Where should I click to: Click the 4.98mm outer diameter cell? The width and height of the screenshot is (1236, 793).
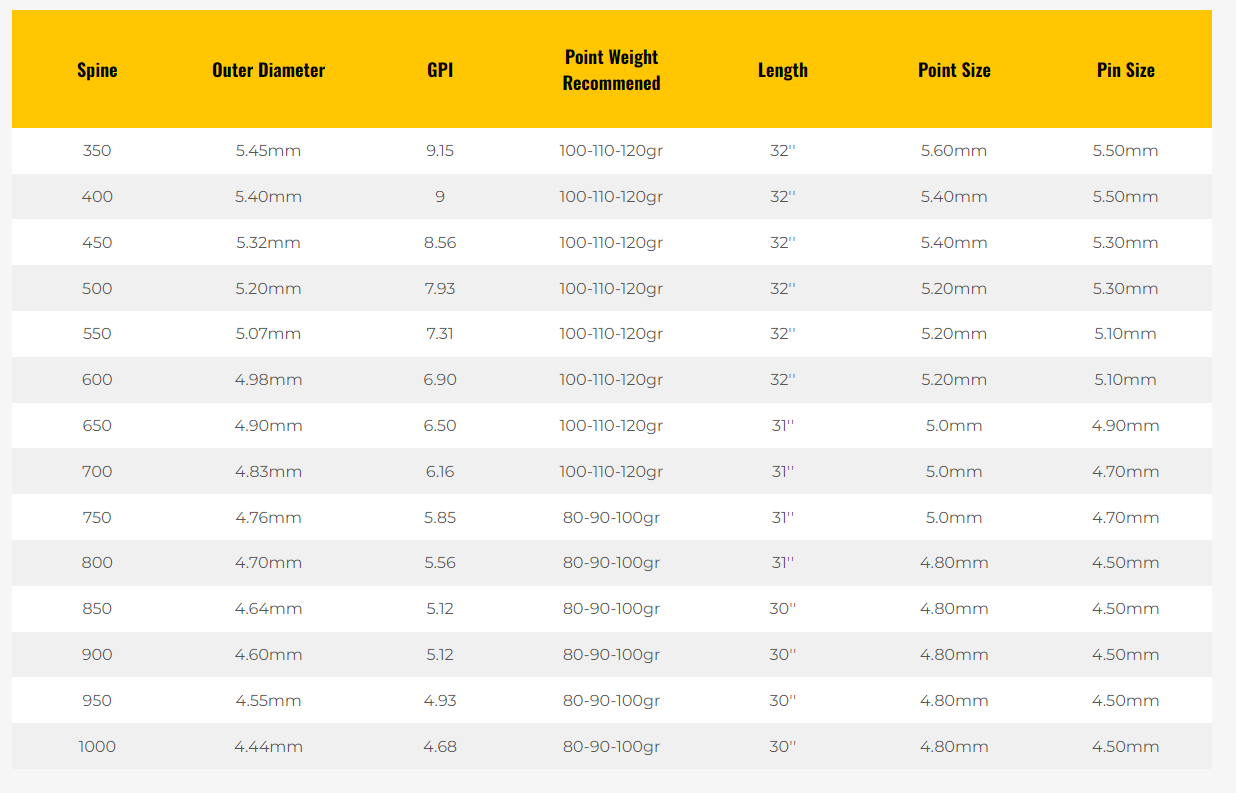tap(268, 380)
